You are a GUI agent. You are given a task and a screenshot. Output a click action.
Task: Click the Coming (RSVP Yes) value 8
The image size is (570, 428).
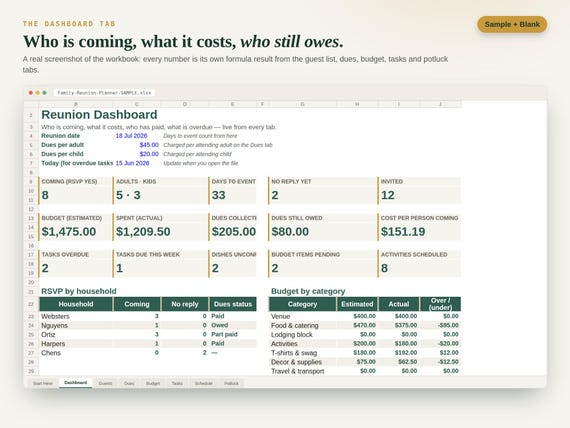coord(45,195)
